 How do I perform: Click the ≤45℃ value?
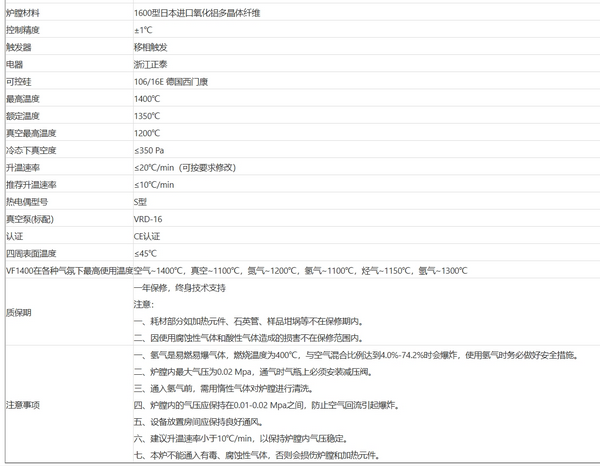tap(145, 254)
